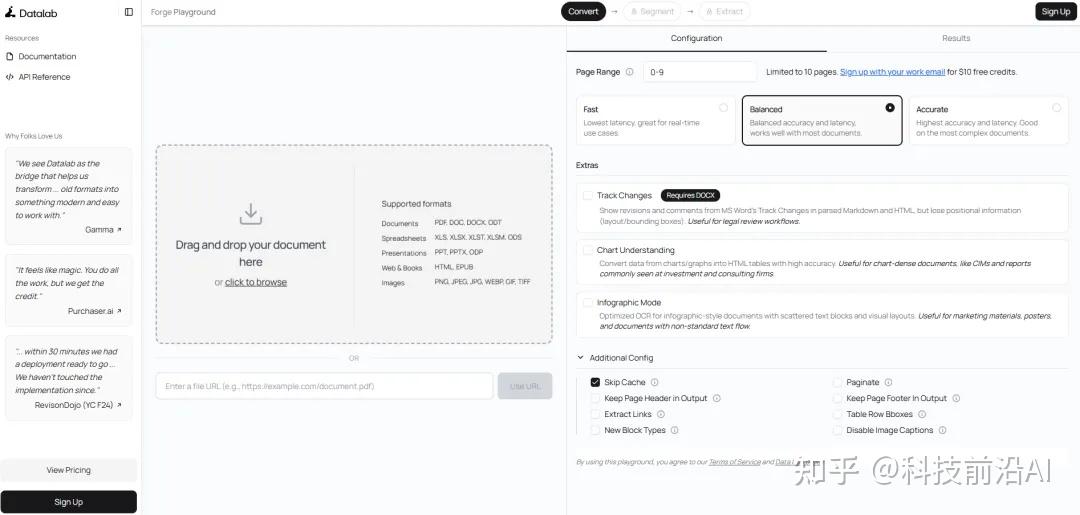Collapse the sidebar with the panel toggle icon
1080x515 pixels.
(129, 12)
